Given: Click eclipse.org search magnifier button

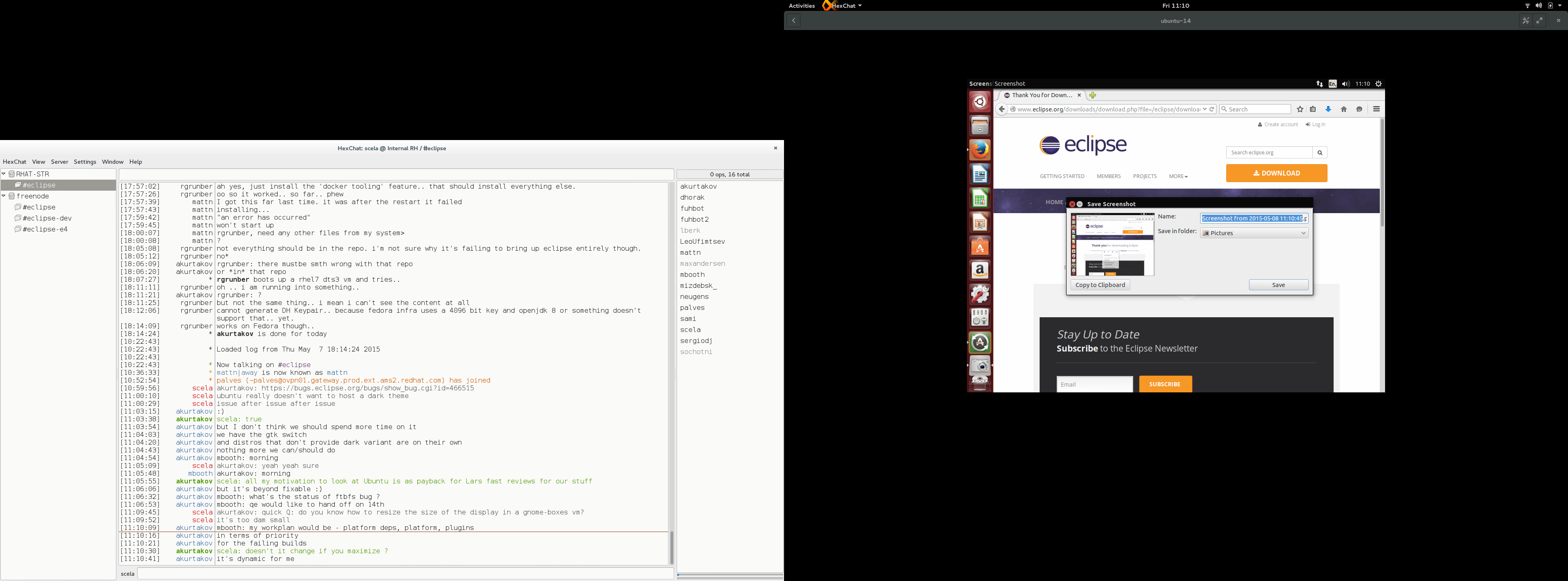Looking at the screenshot, I should click(x=1320, y=153).
